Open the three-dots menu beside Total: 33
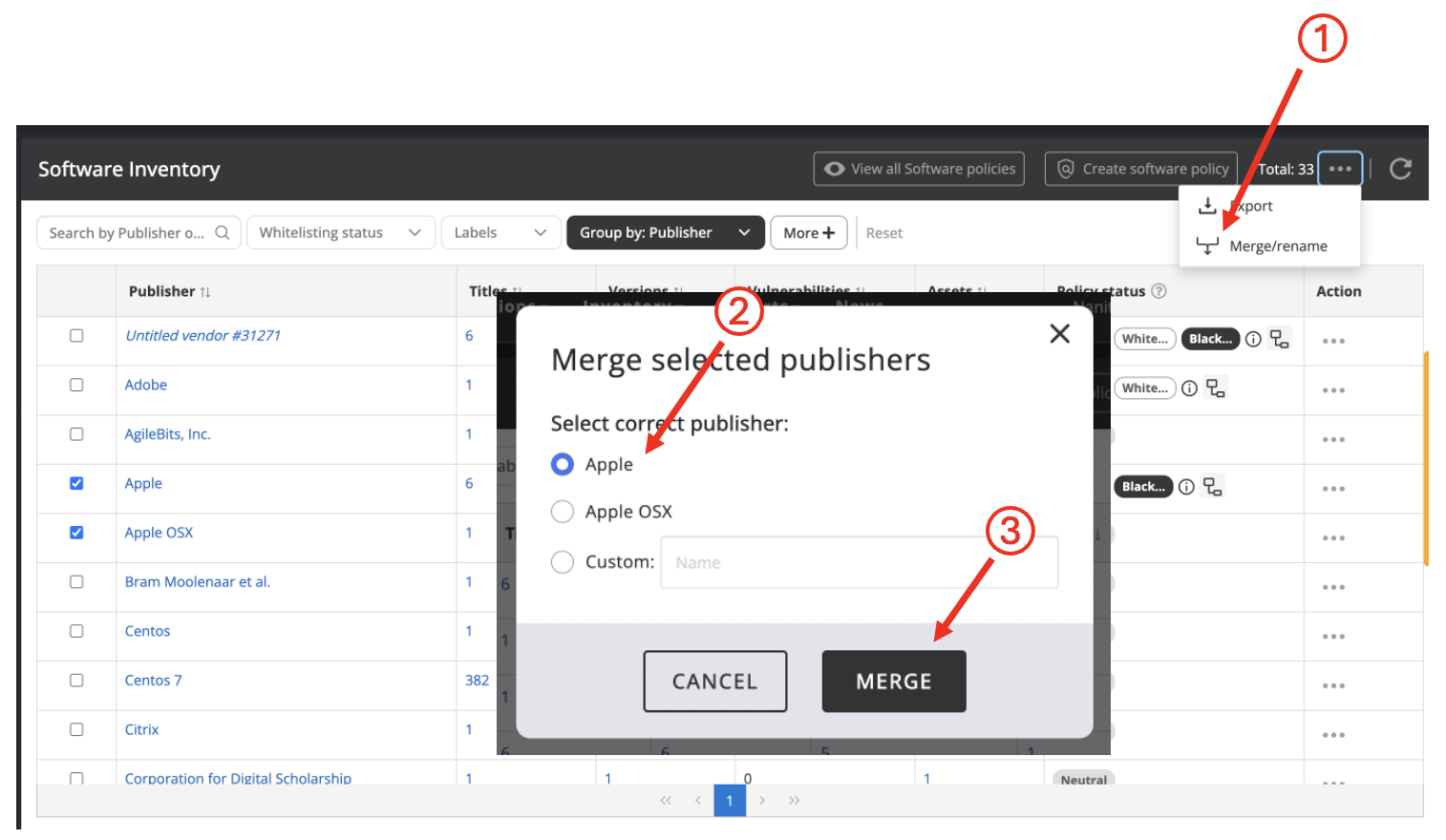The image size is (1446, 840). coord(1339,169)
